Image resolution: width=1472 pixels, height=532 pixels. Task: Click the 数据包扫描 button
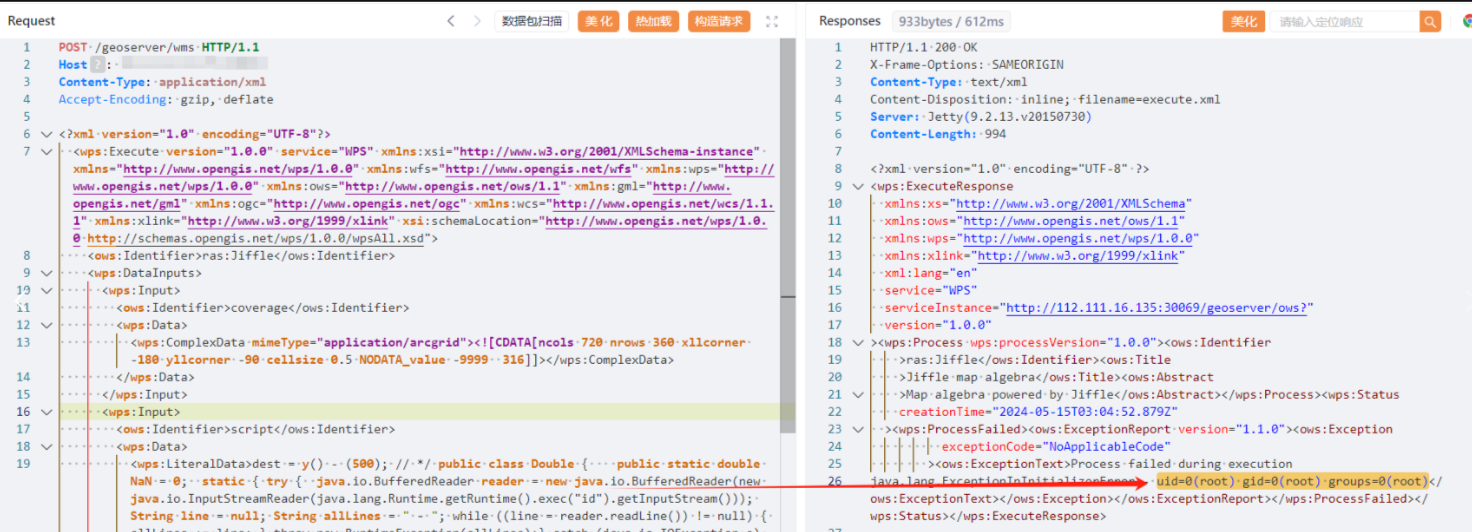[532, 21]
